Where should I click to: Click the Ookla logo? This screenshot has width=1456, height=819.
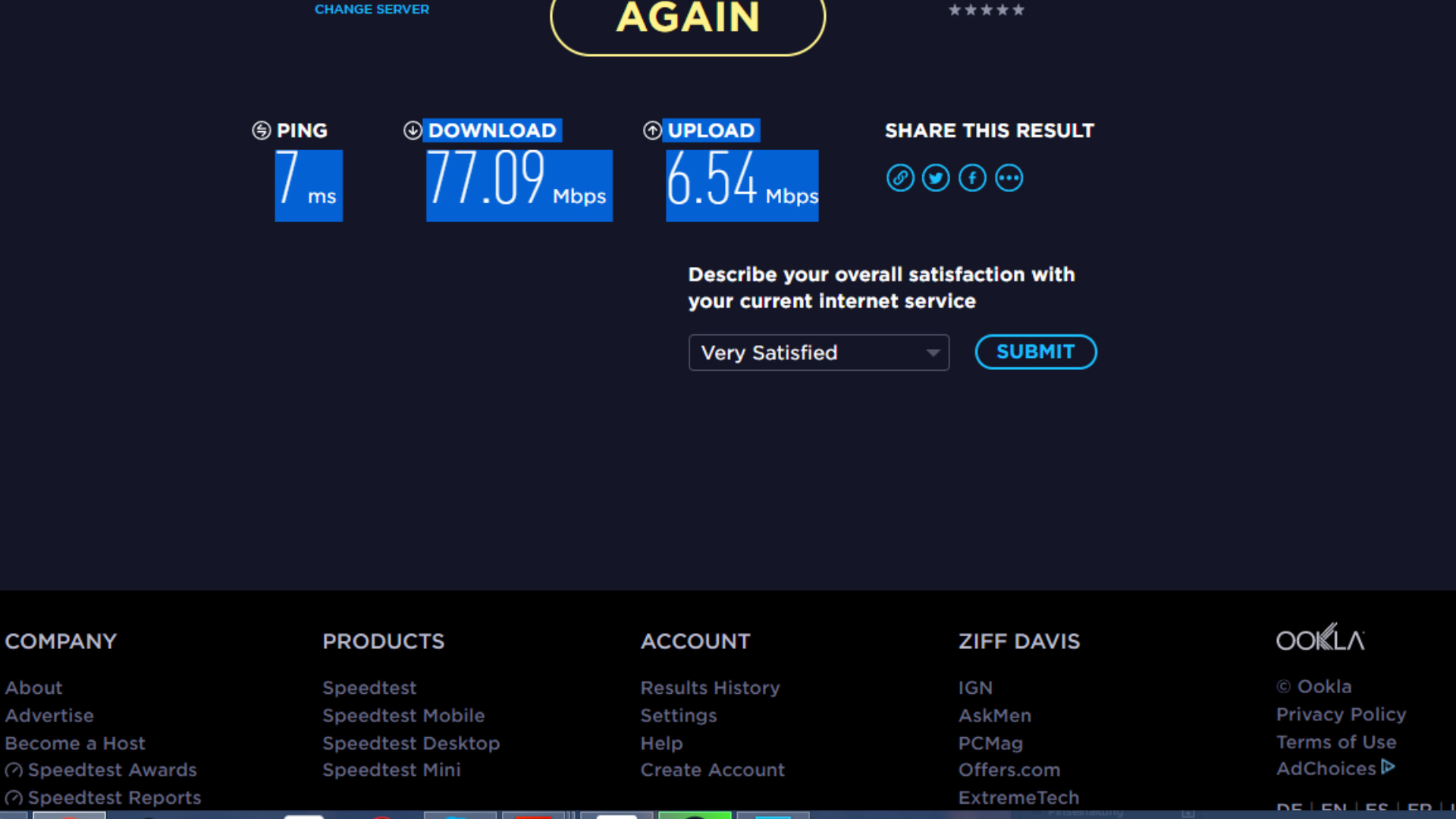(1319, 639)
